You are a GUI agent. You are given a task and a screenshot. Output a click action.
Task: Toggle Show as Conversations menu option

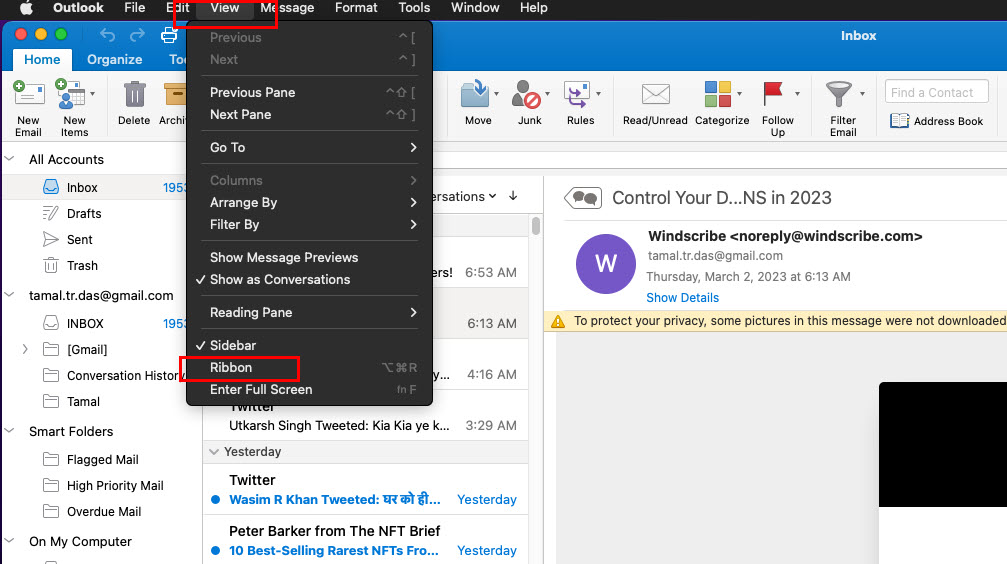[280, 279]
